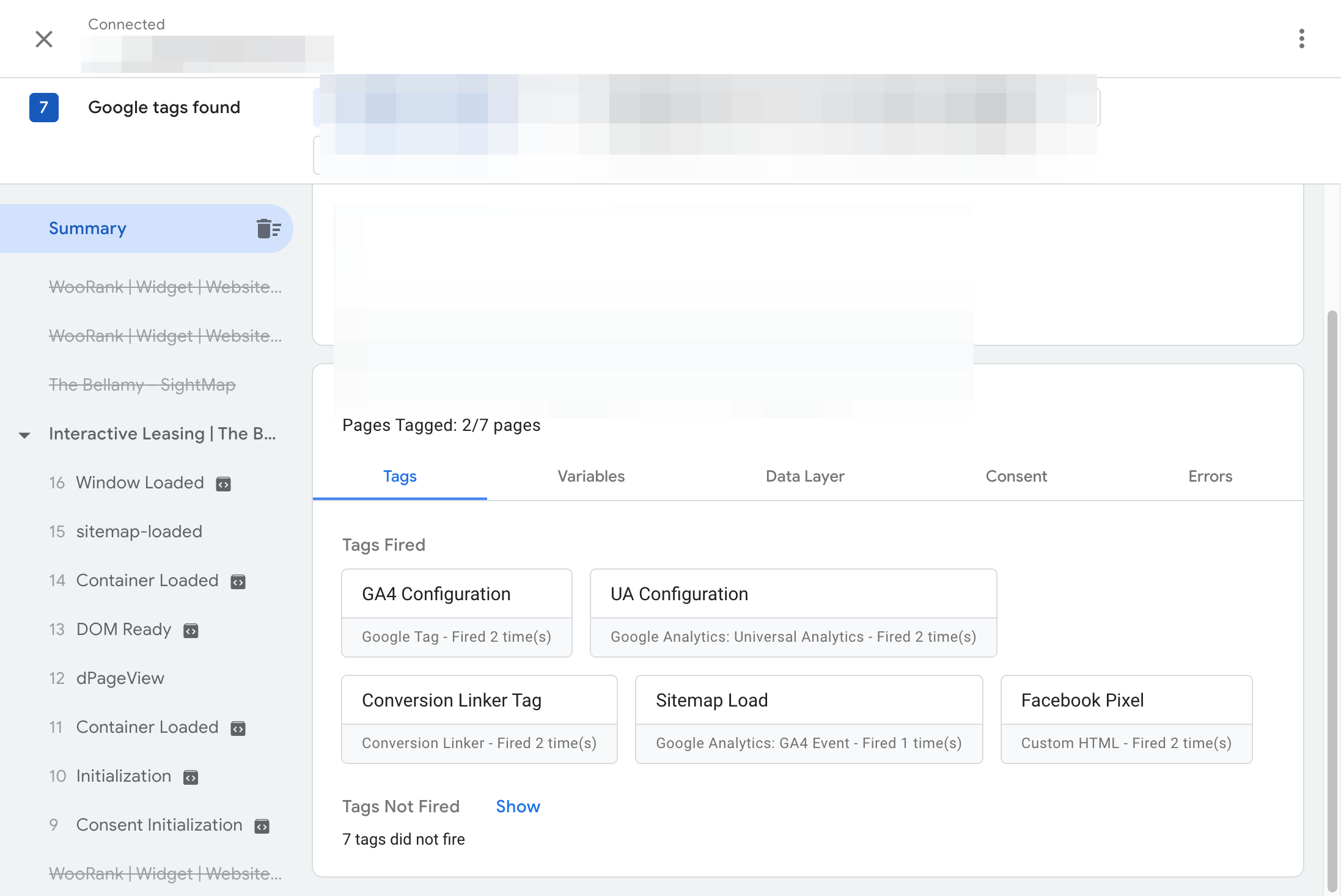Open the first WooRank Widget page entry
The width and height of the screenshot is (1341, 896).
click(x=165, y=287)
